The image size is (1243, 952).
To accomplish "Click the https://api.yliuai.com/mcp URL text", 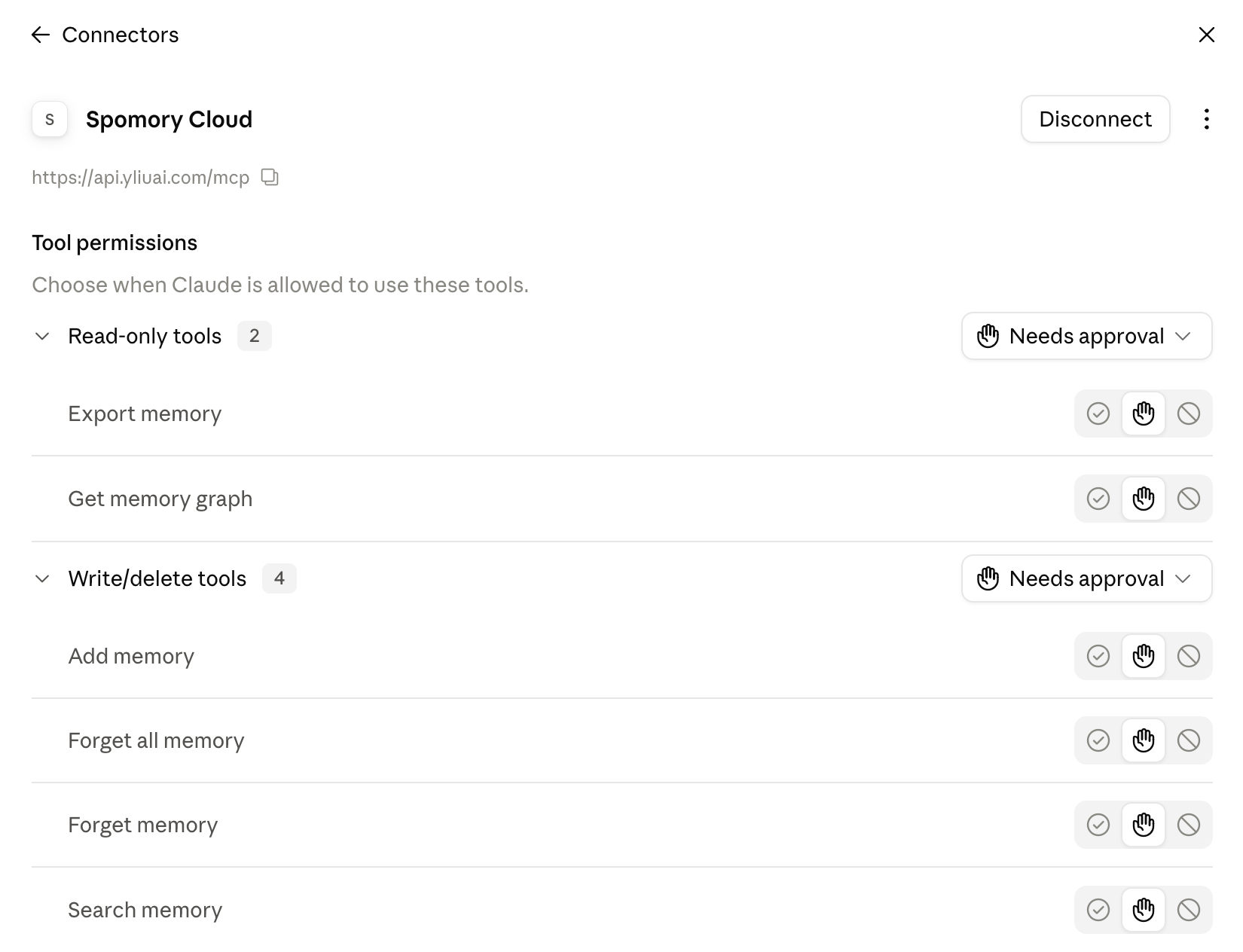I will pos(141,178).
